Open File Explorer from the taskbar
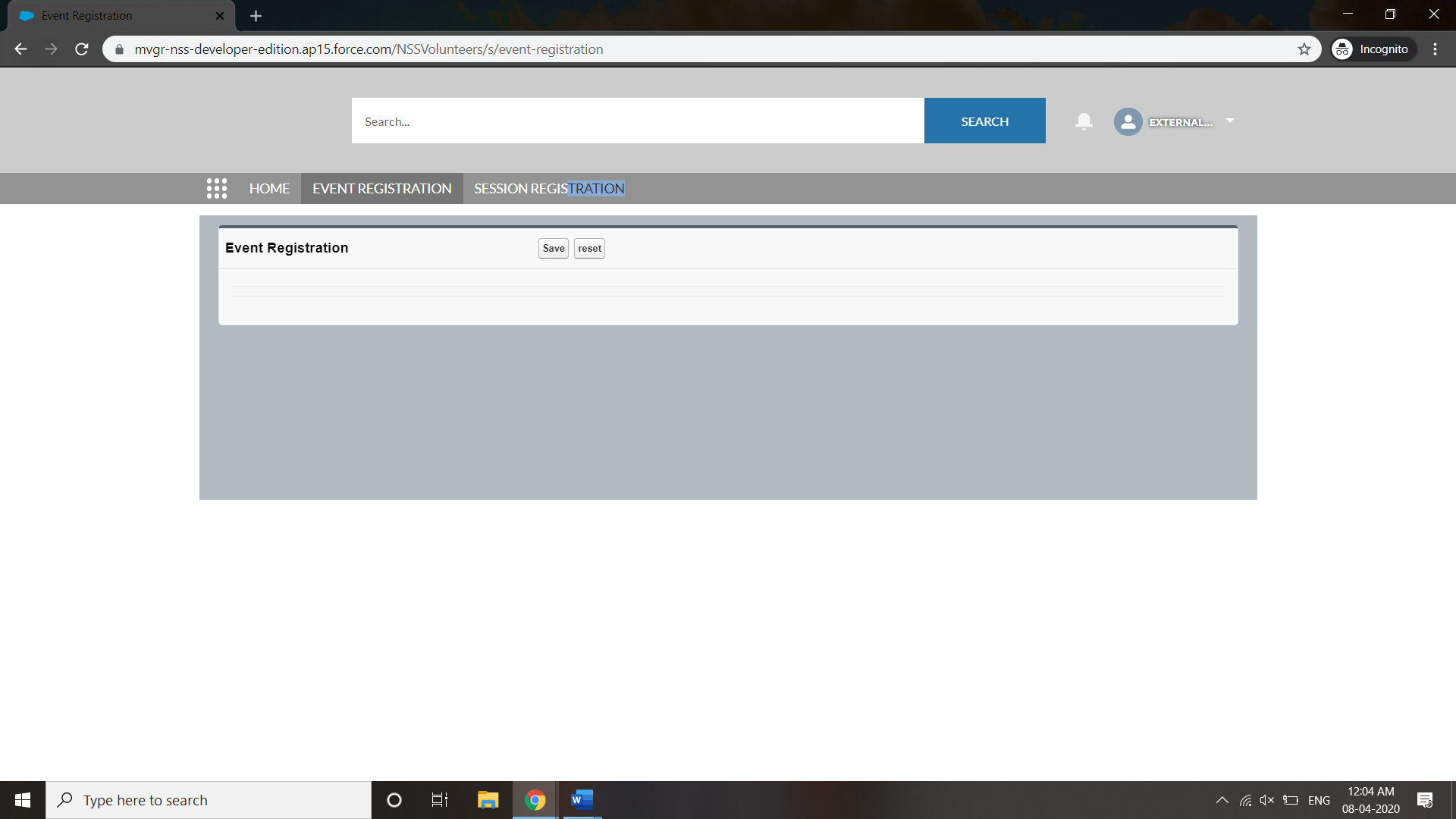Viewport: 1456px width, 819px height. (x=488, y=800)
